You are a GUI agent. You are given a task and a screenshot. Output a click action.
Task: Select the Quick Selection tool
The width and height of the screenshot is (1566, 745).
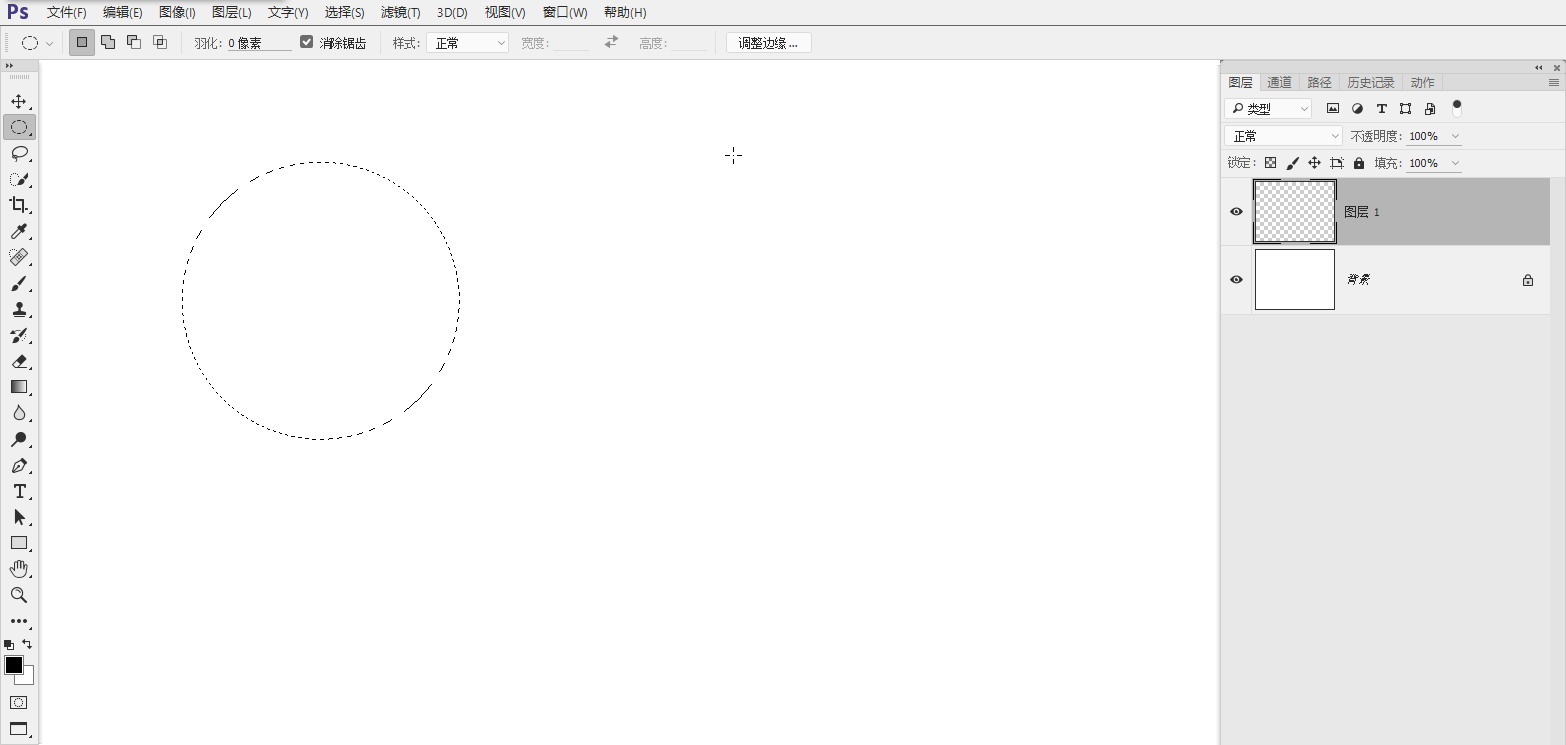(x=19, y=179)
